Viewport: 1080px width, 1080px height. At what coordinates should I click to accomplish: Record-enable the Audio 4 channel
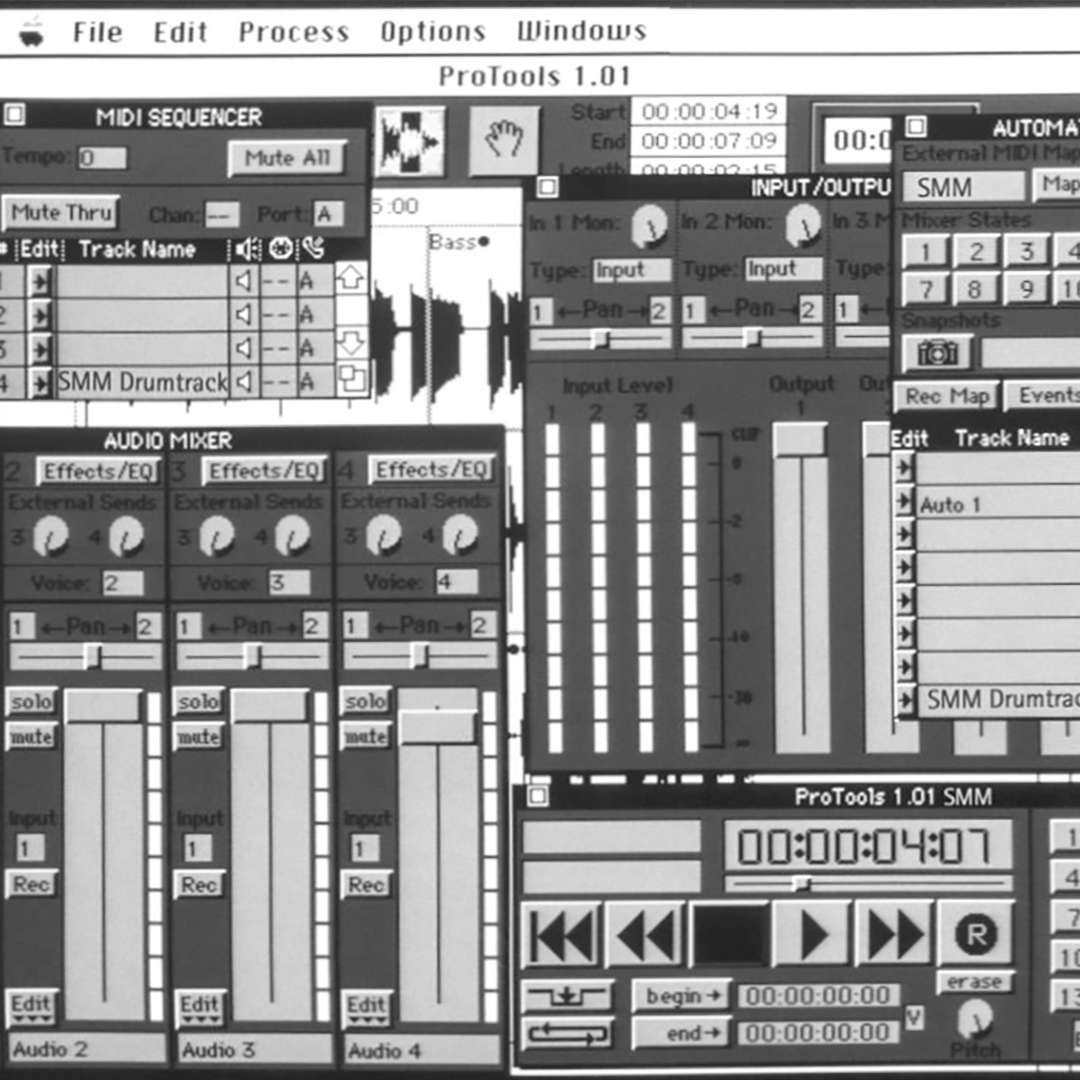365,884
